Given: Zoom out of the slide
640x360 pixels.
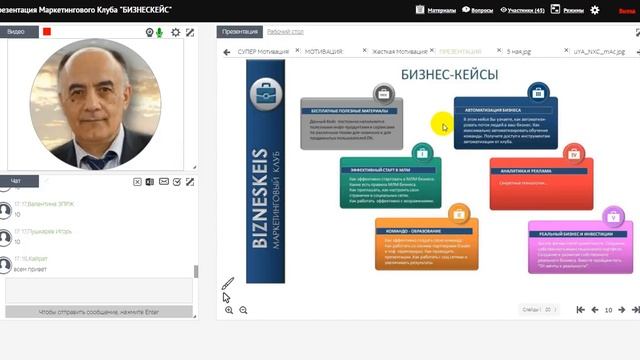Looking at the screenshot, I should 243,310.
